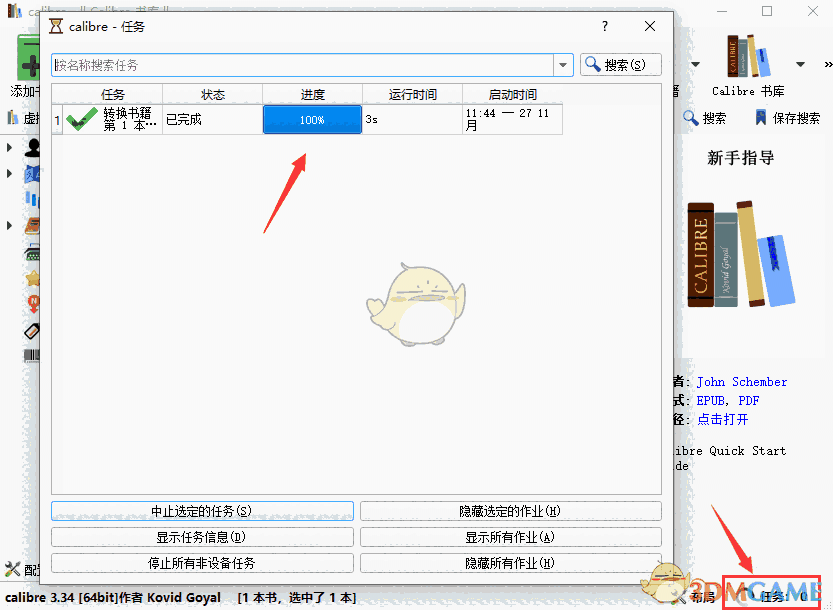
Task: Open the John Schember author link
Action: tap(742, 381)
